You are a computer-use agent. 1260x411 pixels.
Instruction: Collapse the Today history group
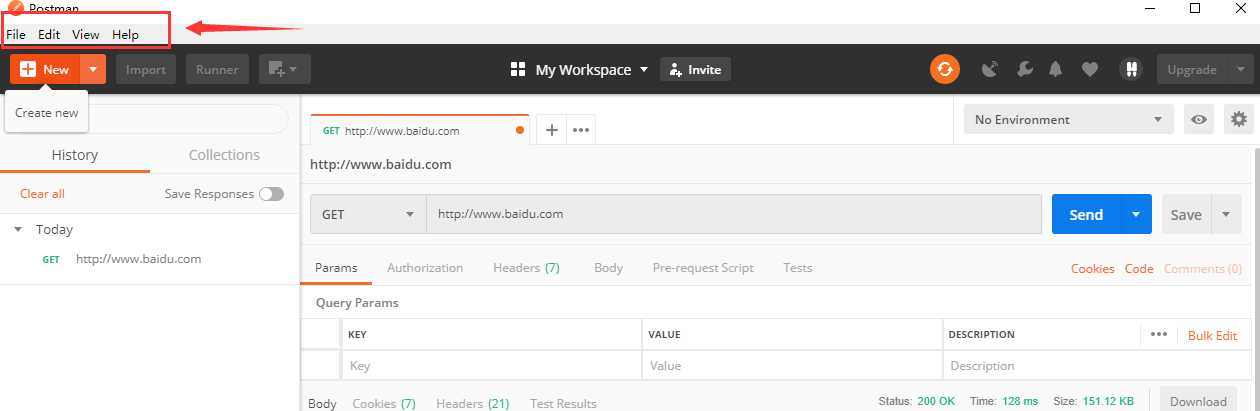tap(19, 229)
